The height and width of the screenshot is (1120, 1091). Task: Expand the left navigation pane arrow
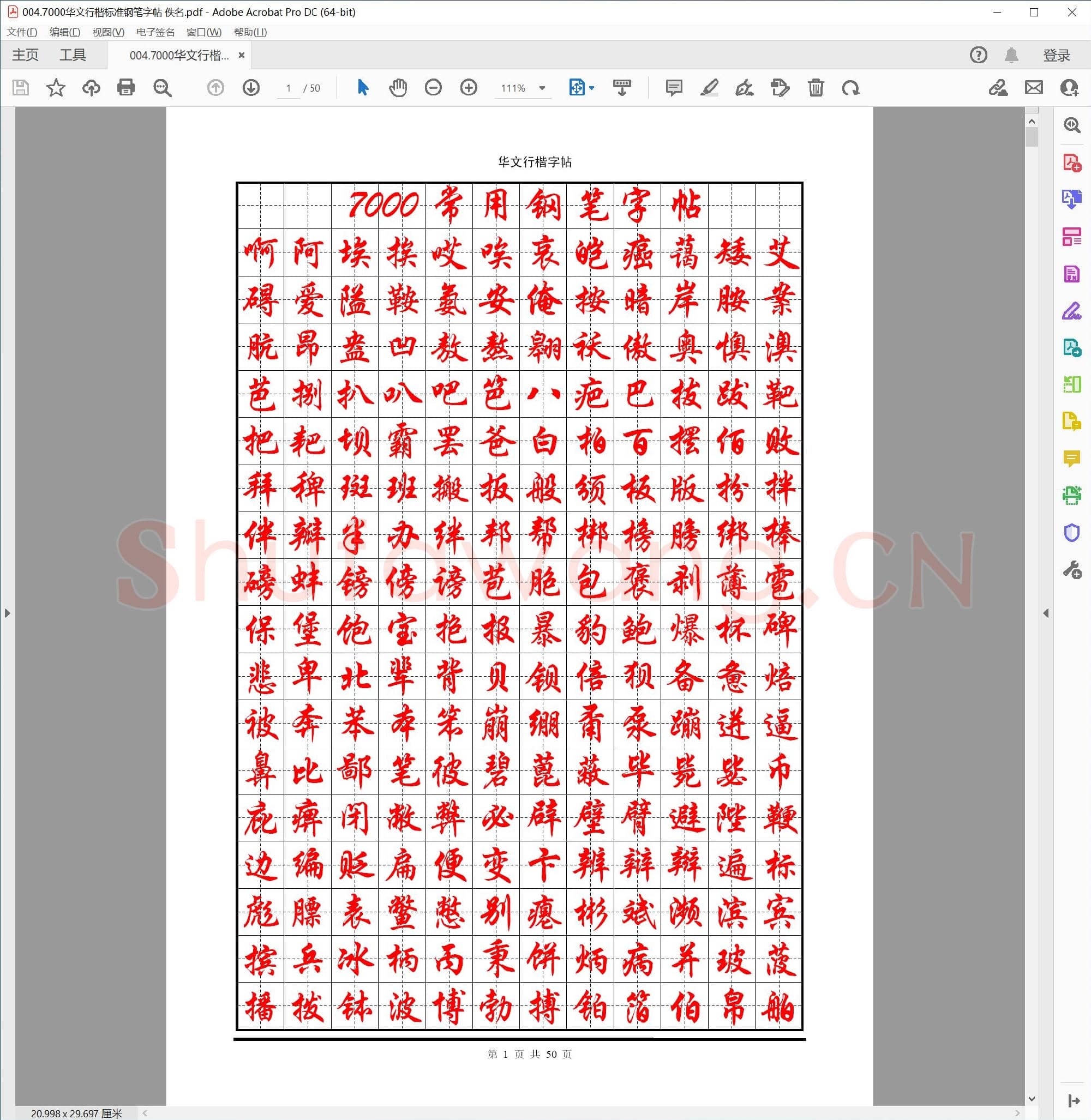pos(8,613)
